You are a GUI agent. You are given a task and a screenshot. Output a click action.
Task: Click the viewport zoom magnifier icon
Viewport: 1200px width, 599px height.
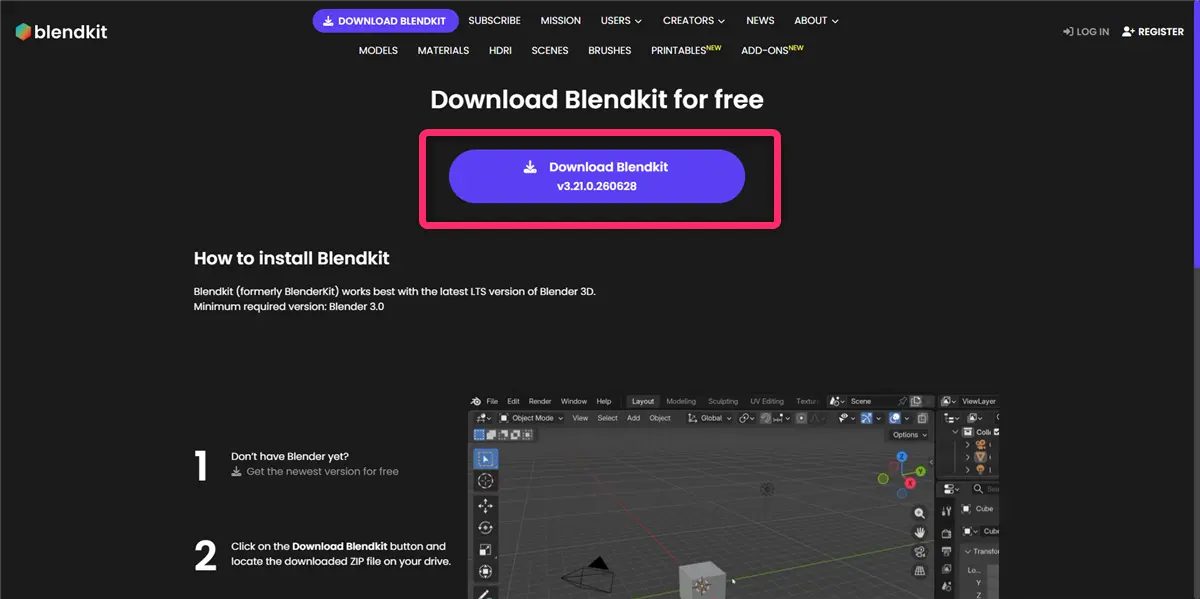[x=920, y=513]
